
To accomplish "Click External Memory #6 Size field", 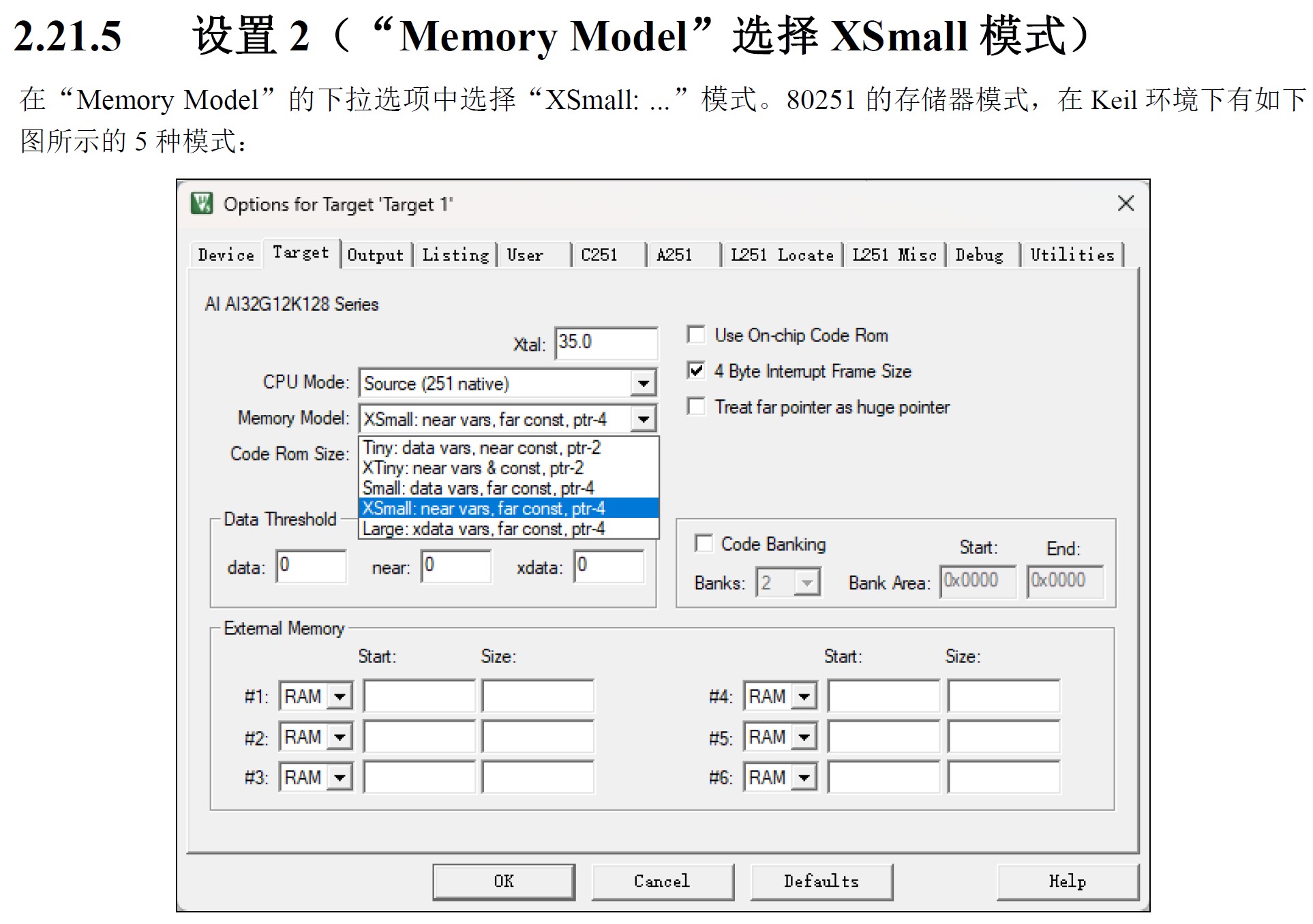I will (x=1003, y=777).
